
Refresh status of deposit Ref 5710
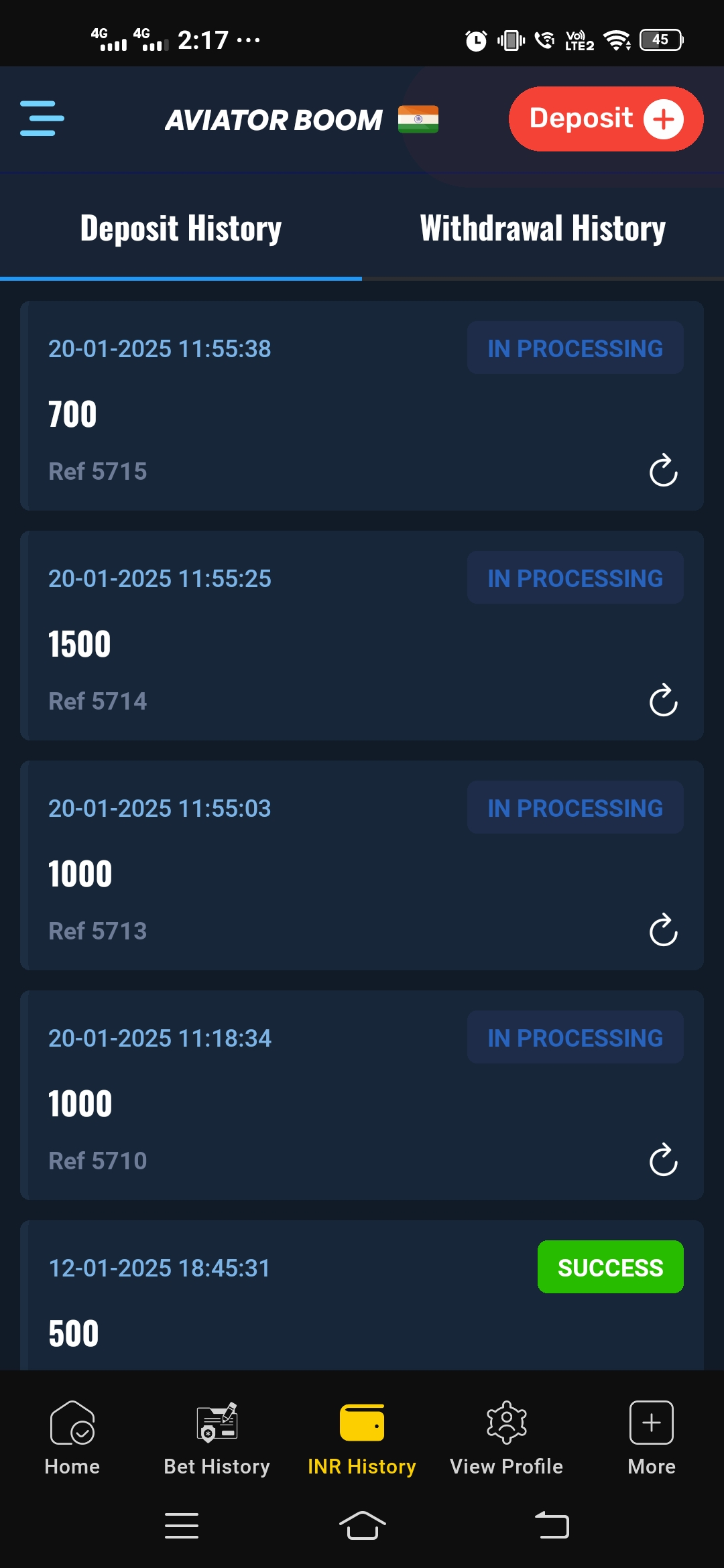(x=664, y=1160)
